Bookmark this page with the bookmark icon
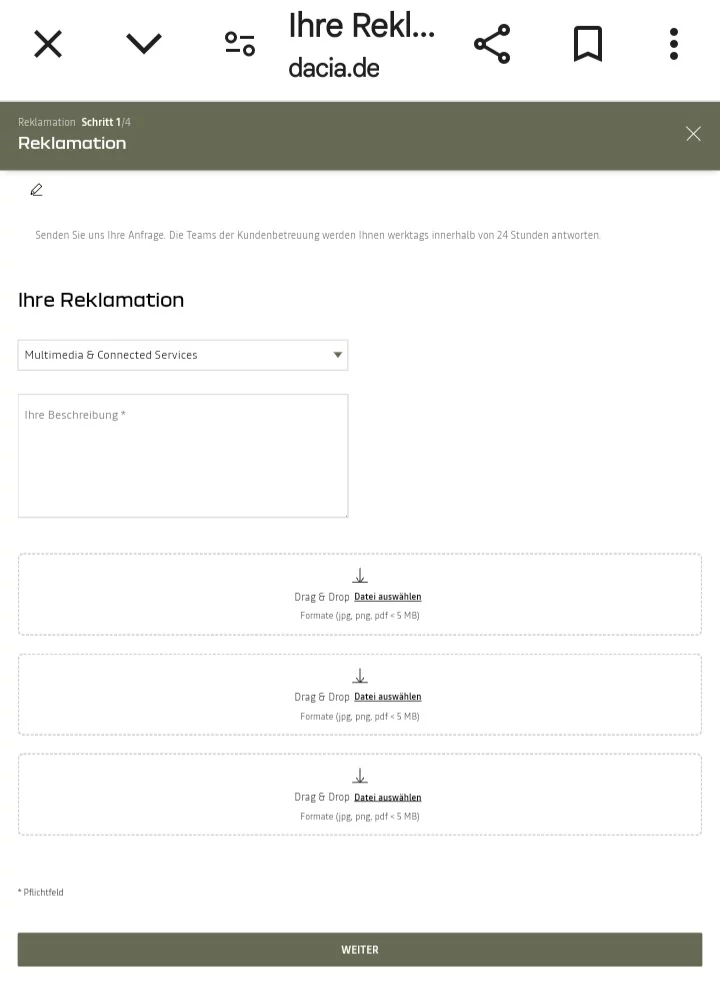 (x=588, y=44)
